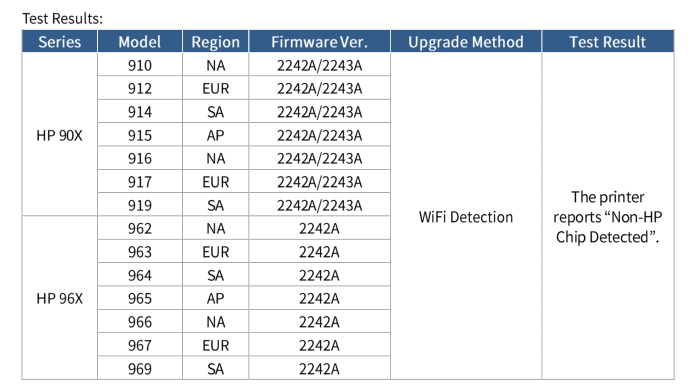This screenshot has width=695, height=391.
Task: Click model 910 cell
Action: pyautogui.click(x=140, y=65)
